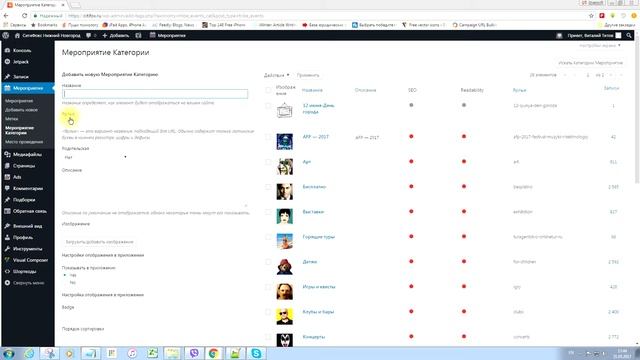The height and width of the screenshot is (360, 640).
Task: Tick checkbox for 12 июня День города row
Action: click(x=268, y=106)
